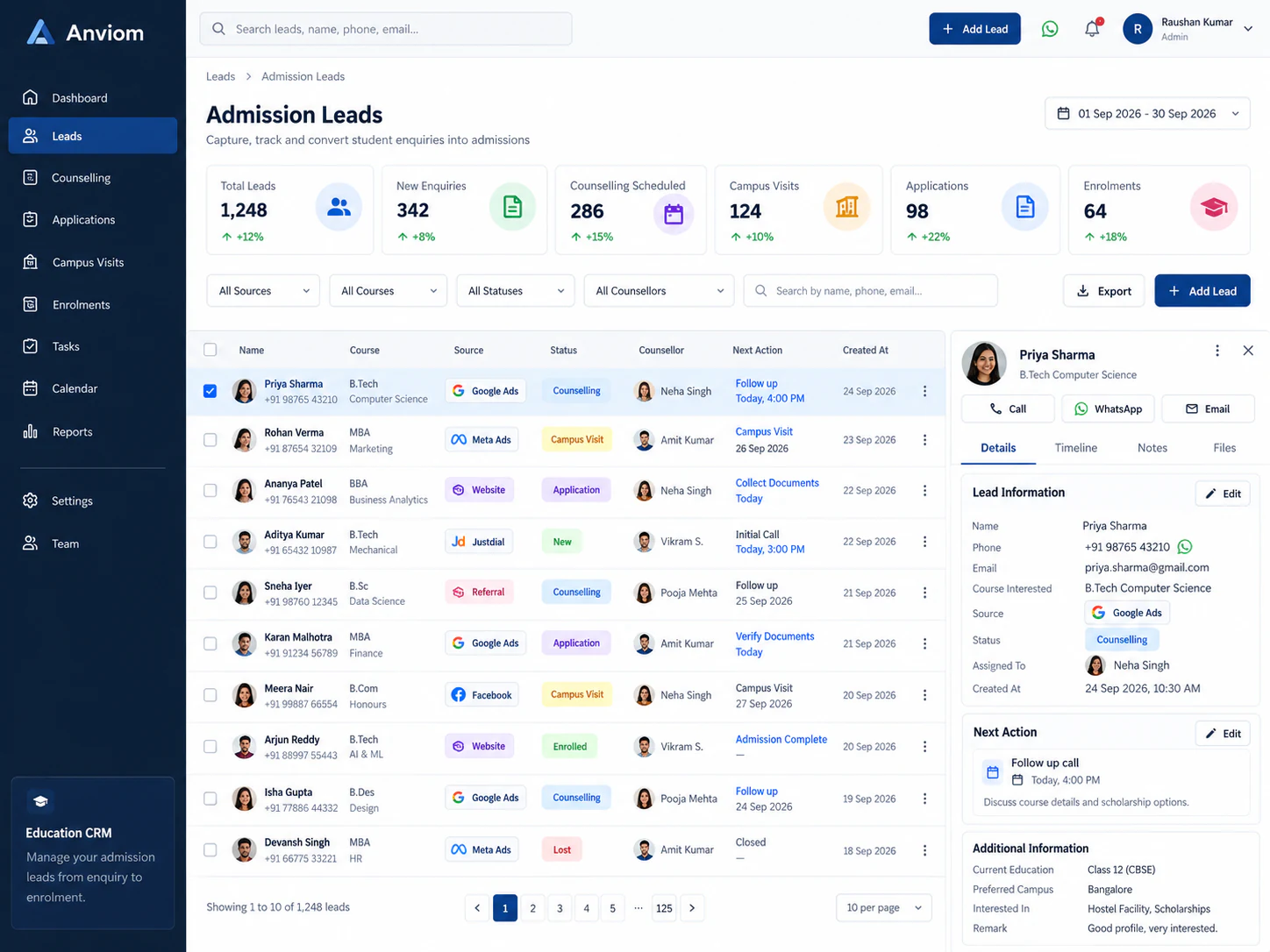Open WhatsApp from the top bar
Image resolution: width=1270 pixels, height=952 pixels.
pos(1050,29)
